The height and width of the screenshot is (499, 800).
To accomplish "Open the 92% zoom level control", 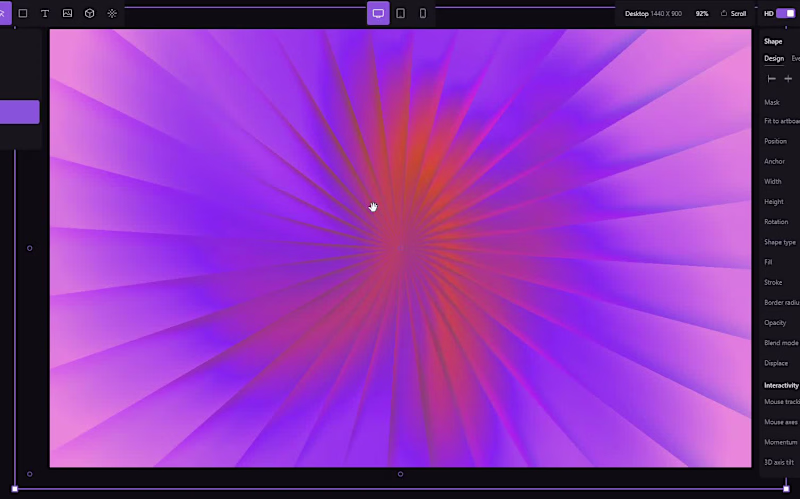I will point(702,14).
